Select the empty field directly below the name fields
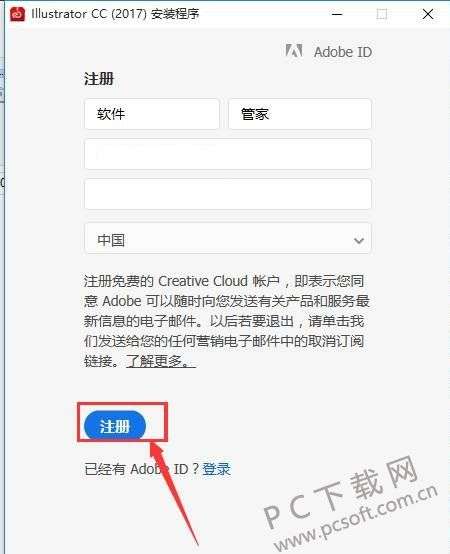This screenshot has height=554, width=450. [x=228, y=154]
